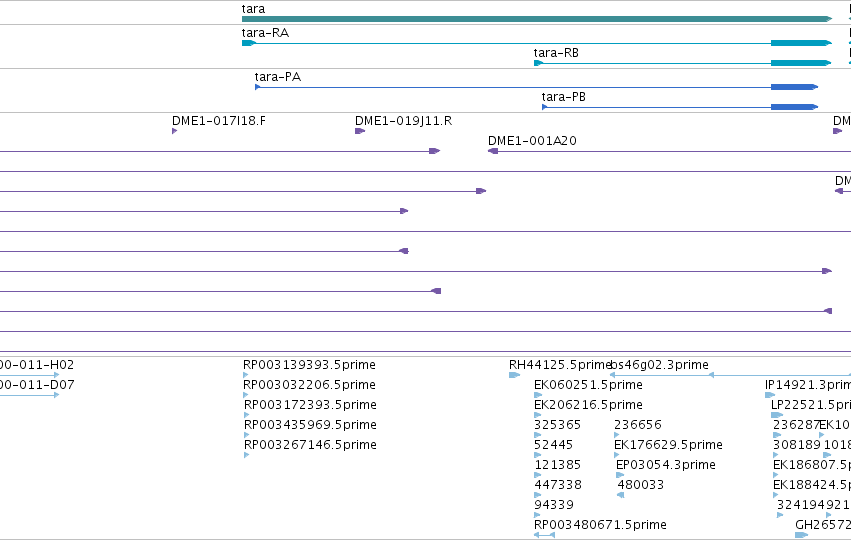The image size is (851, 540).
Task: Click the EP03054.3prime label
Action: (666, 465)
